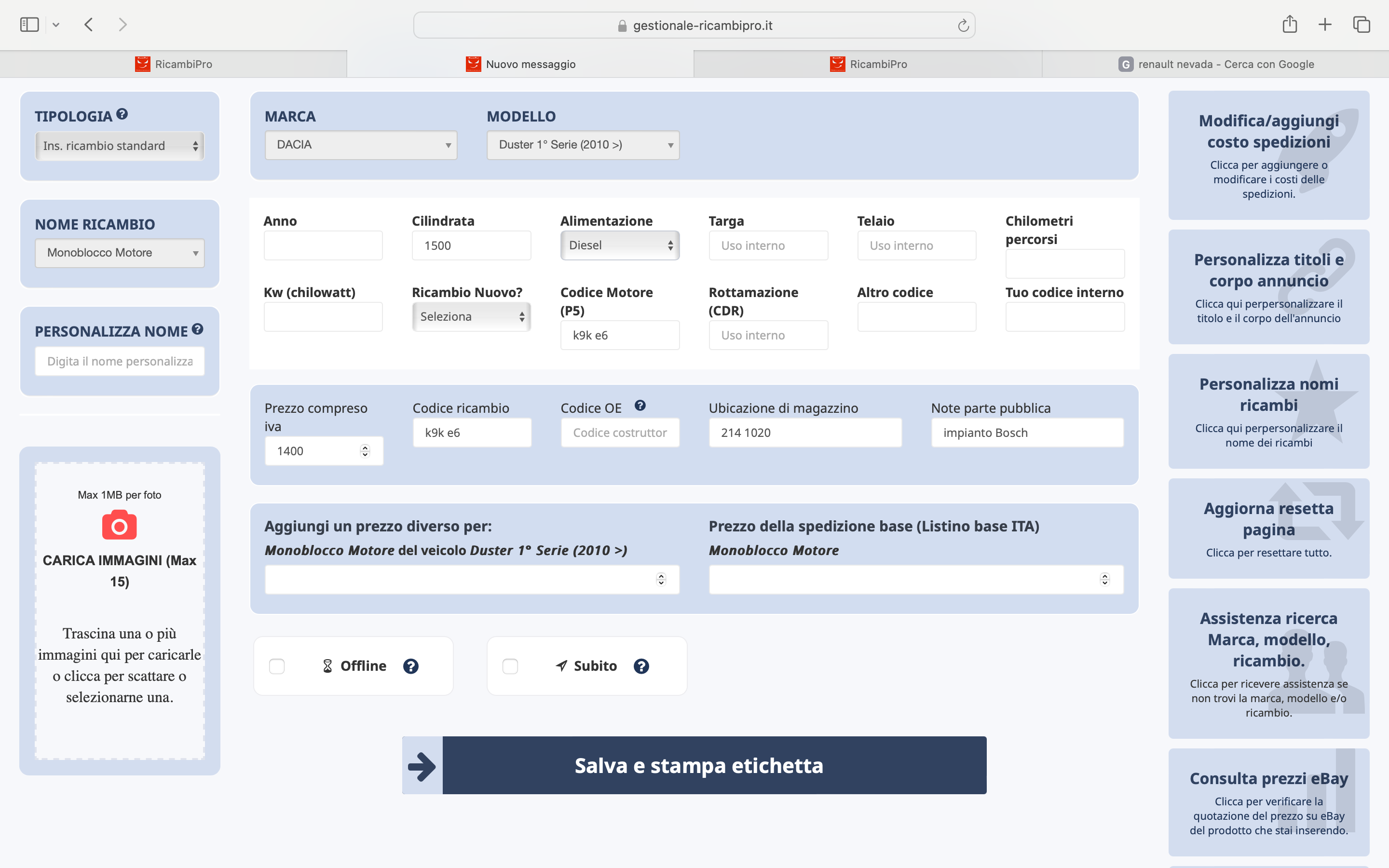Open the Alimentazione dropdown showing Diesel
1389x868 pixels.
620,245
